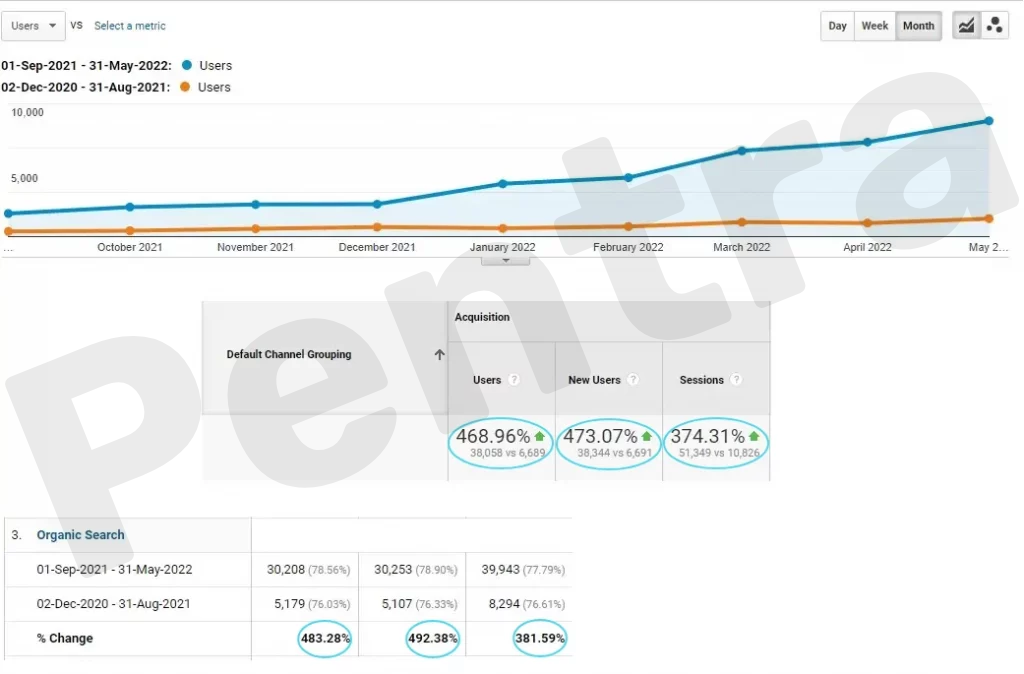Select the blue data point for October 2021
Image resolution: width=1024 pixels, height=674 pixels.
click(130, 207)
